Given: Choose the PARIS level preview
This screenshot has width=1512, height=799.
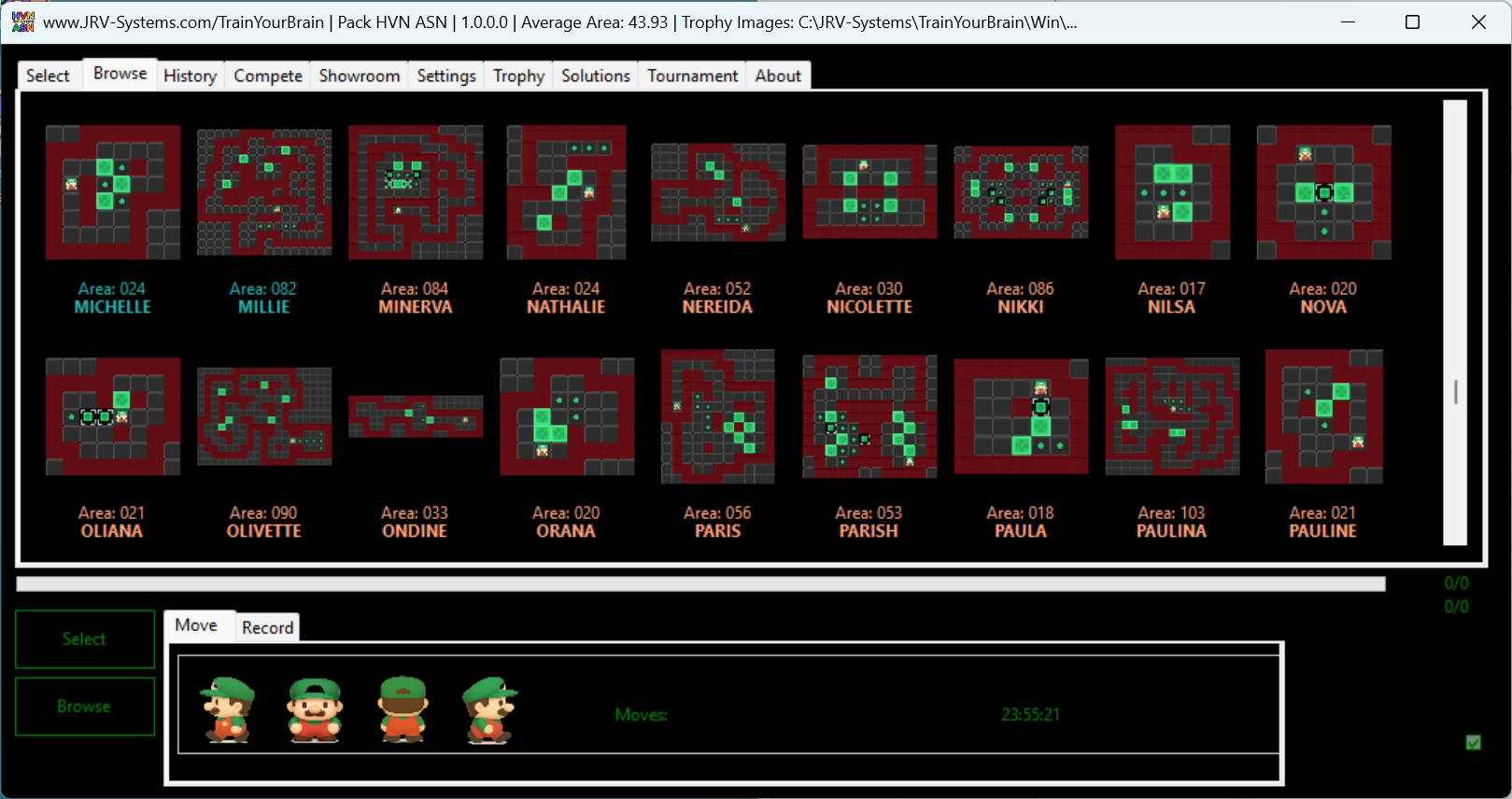Looking at the screenshot, I should pyautogui.click(x=718, y=416).
